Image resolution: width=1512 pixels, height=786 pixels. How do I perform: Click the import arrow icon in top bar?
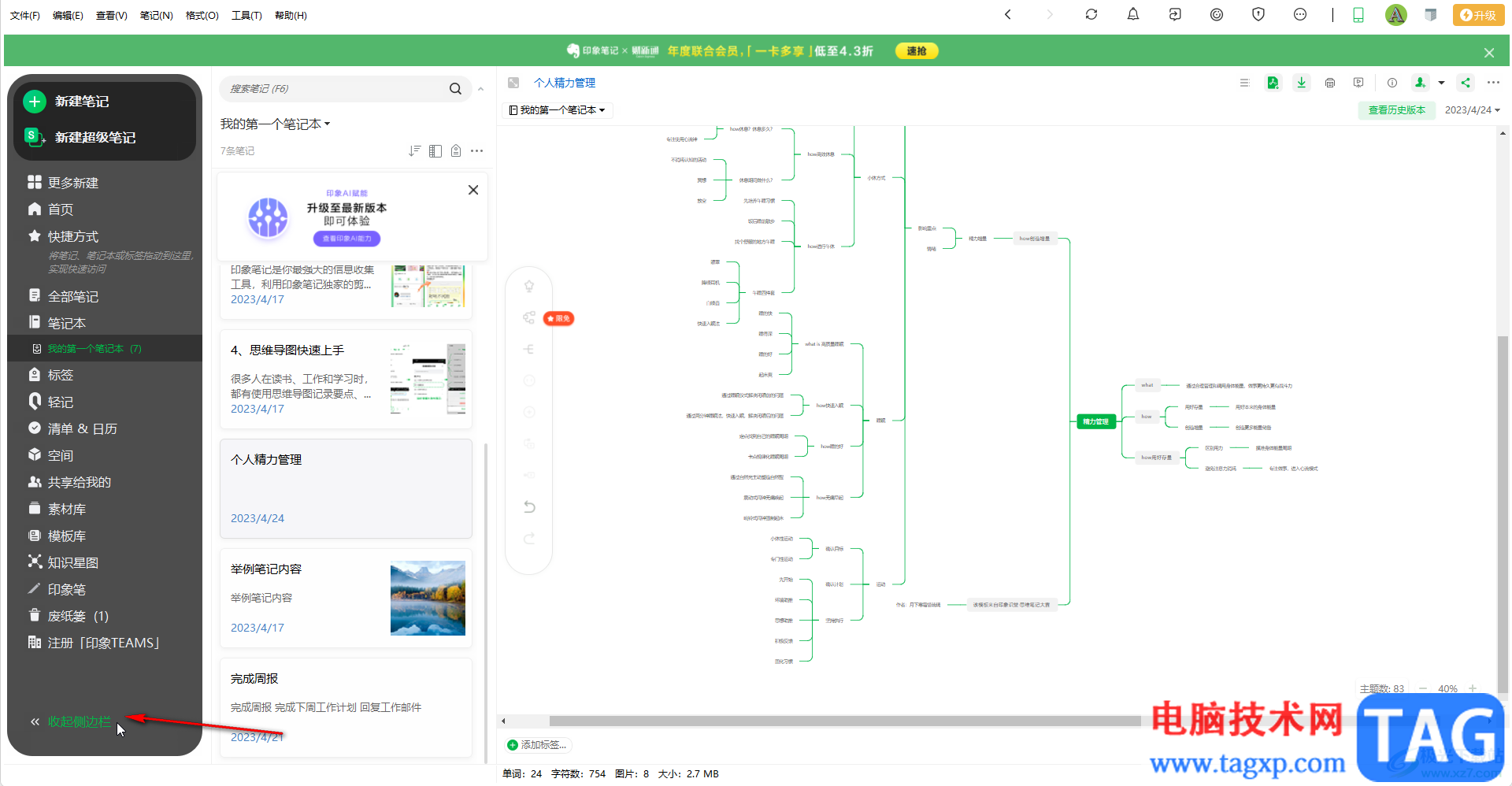click(x=1175, y=14)
